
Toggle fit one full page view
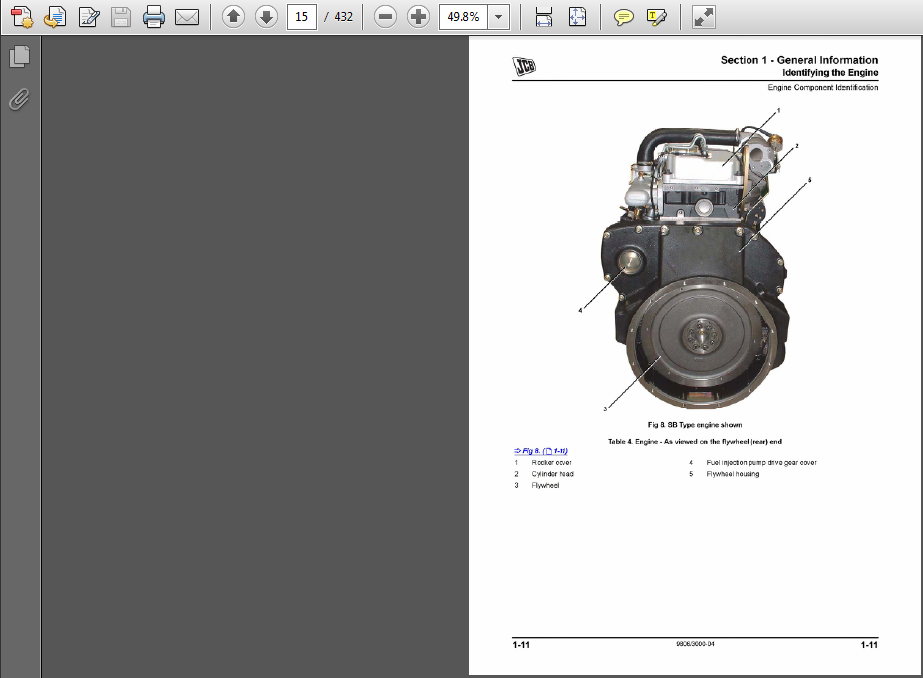coord(577,17)
